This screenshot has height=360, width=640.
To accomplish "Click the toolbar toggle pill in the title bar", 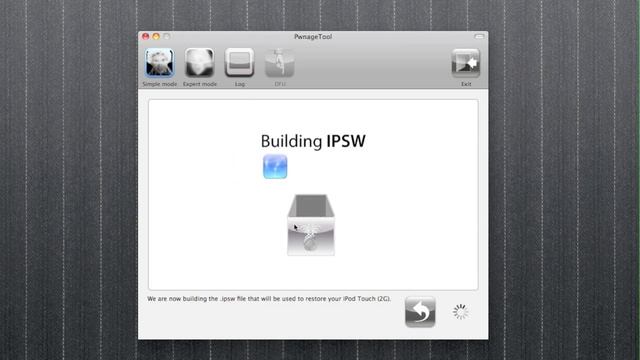I will pyautogui.click(x=479, y=36).
